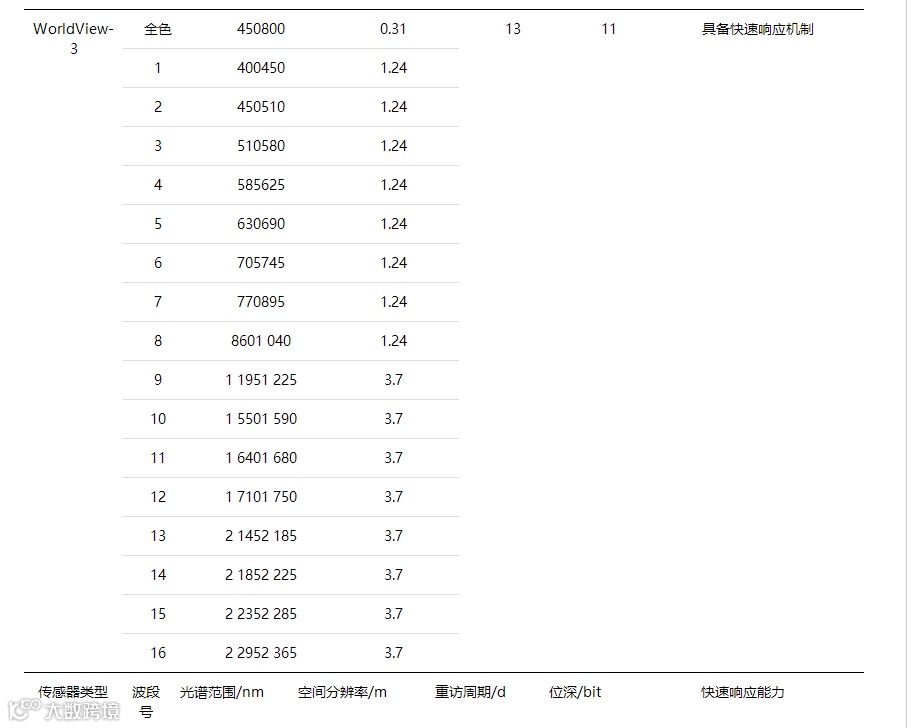Viewport: 915px width, 728px height.
Task: Click band number 15 cell
Action: tap(158, 614)
